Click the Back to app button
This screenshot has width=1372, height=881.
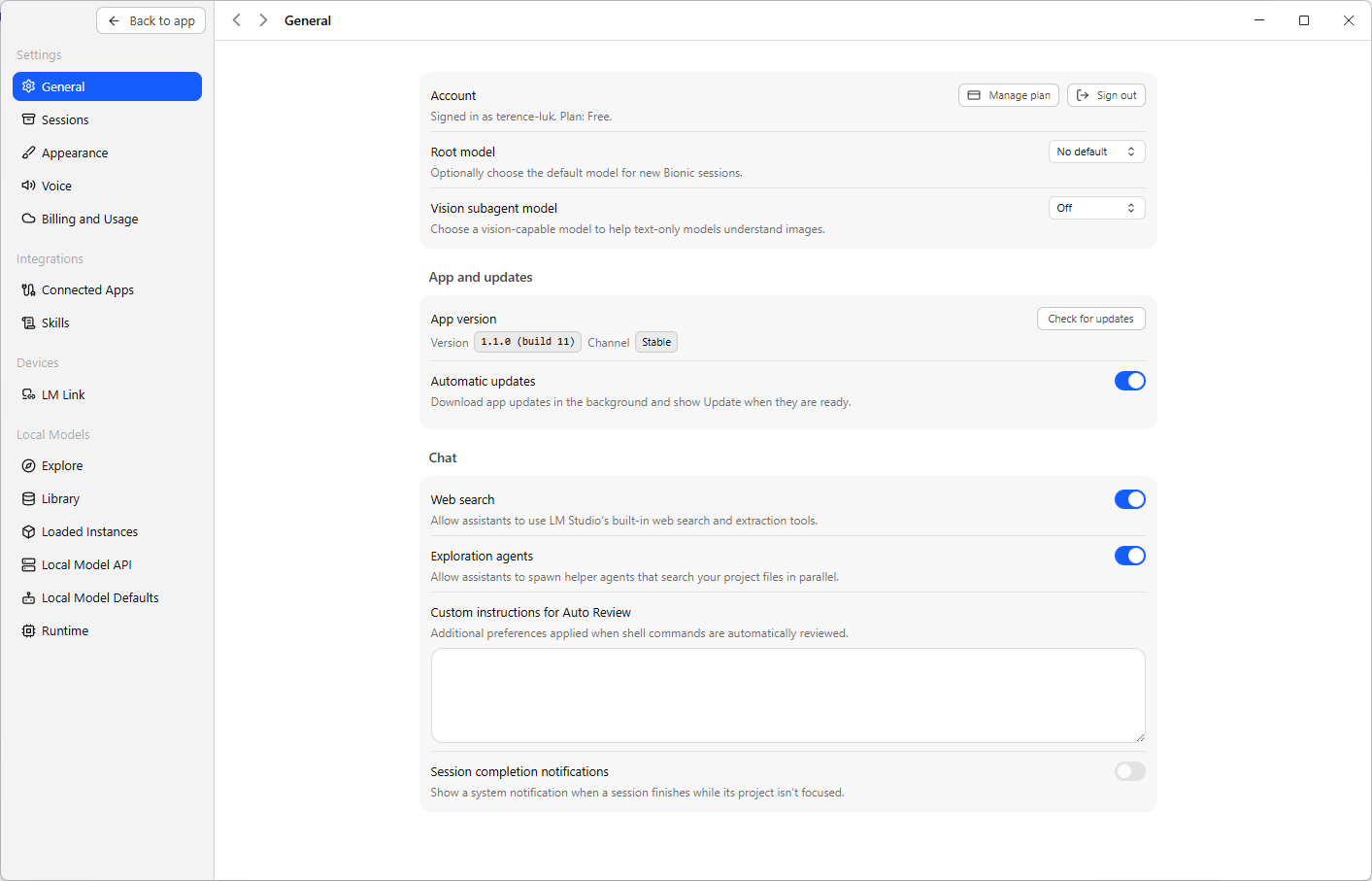[x=151, y=20]
